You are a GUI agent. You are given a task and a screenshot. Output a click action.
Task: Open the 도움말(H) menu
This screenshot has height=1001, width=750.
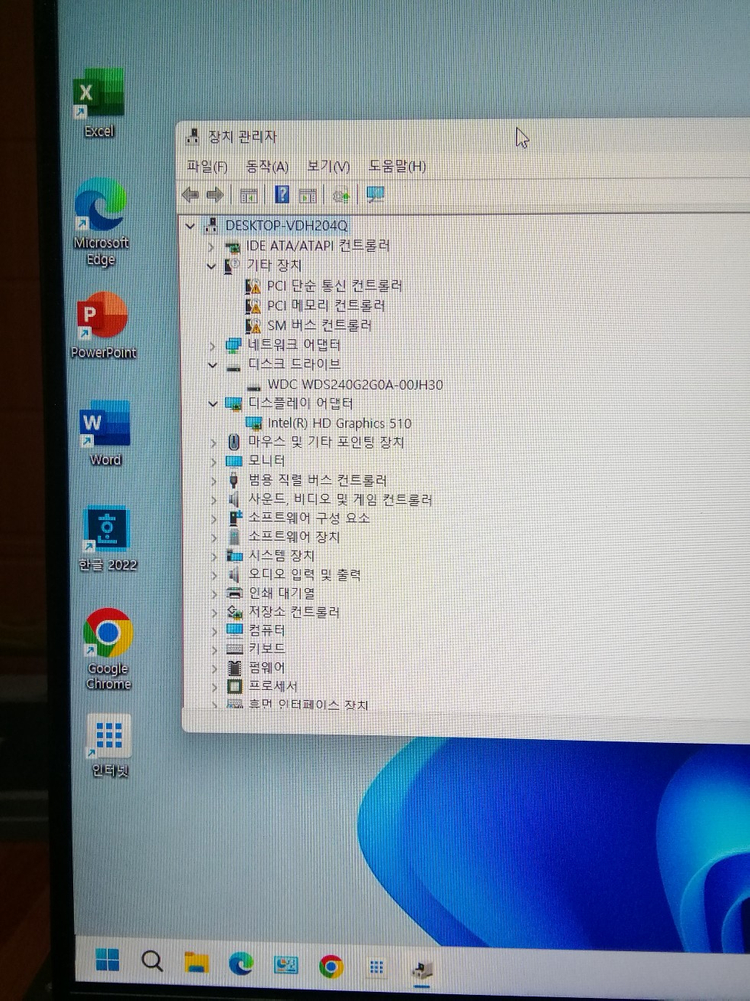click(397, 167)
